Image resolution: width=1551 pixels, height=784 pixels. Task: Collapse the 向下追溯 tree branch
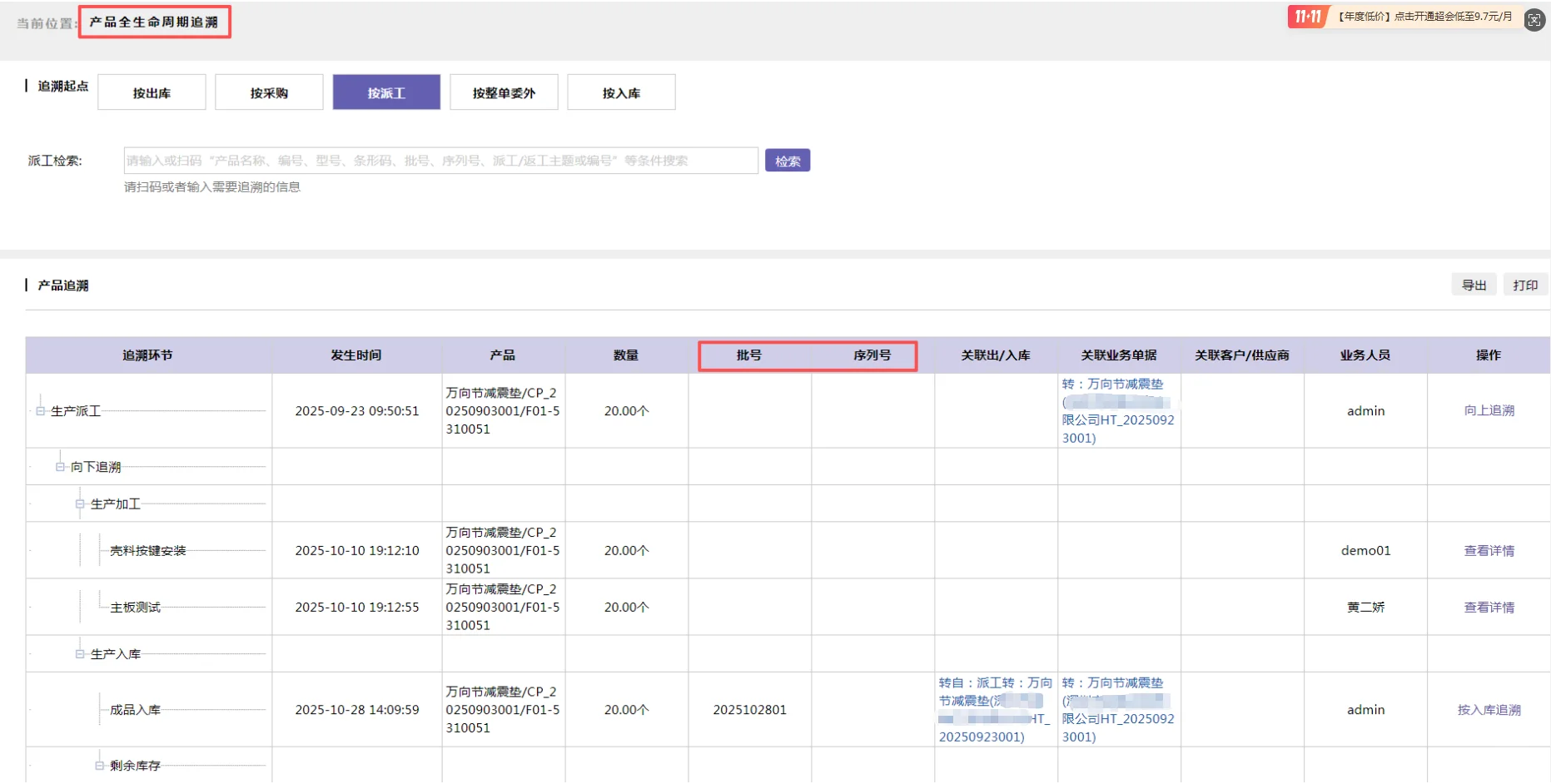pyautogui.click(x=59, y=466)
